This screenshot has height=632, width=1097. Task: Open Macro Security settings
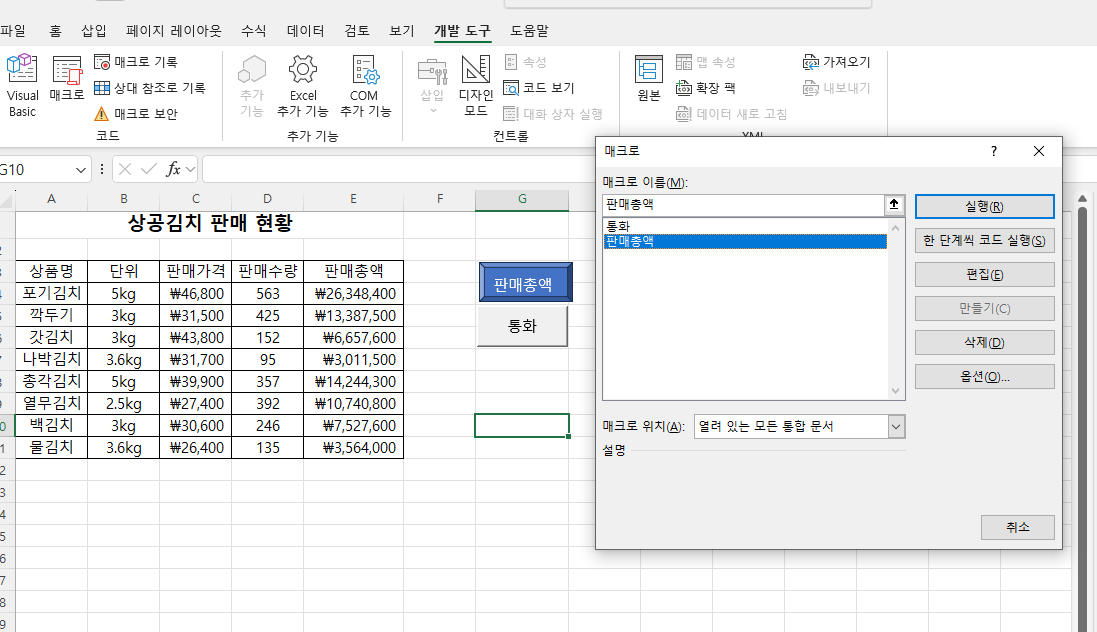tap(136, 114)
